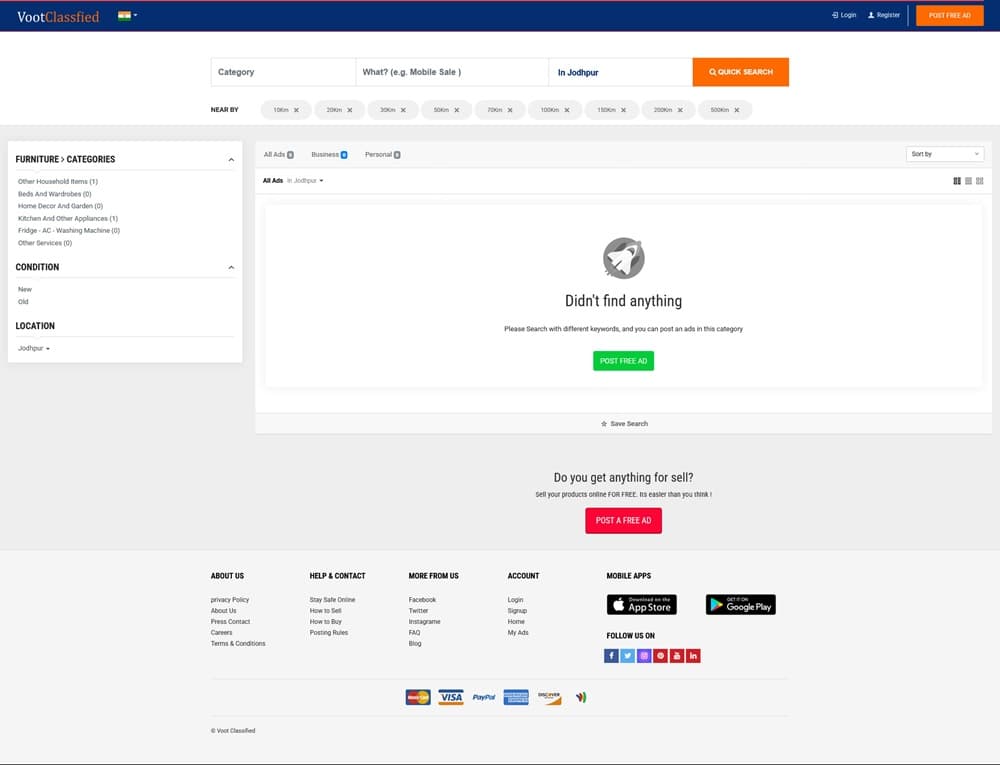Click the green Post Free Ad button
1000x765 pixels.
click(623, 361)
